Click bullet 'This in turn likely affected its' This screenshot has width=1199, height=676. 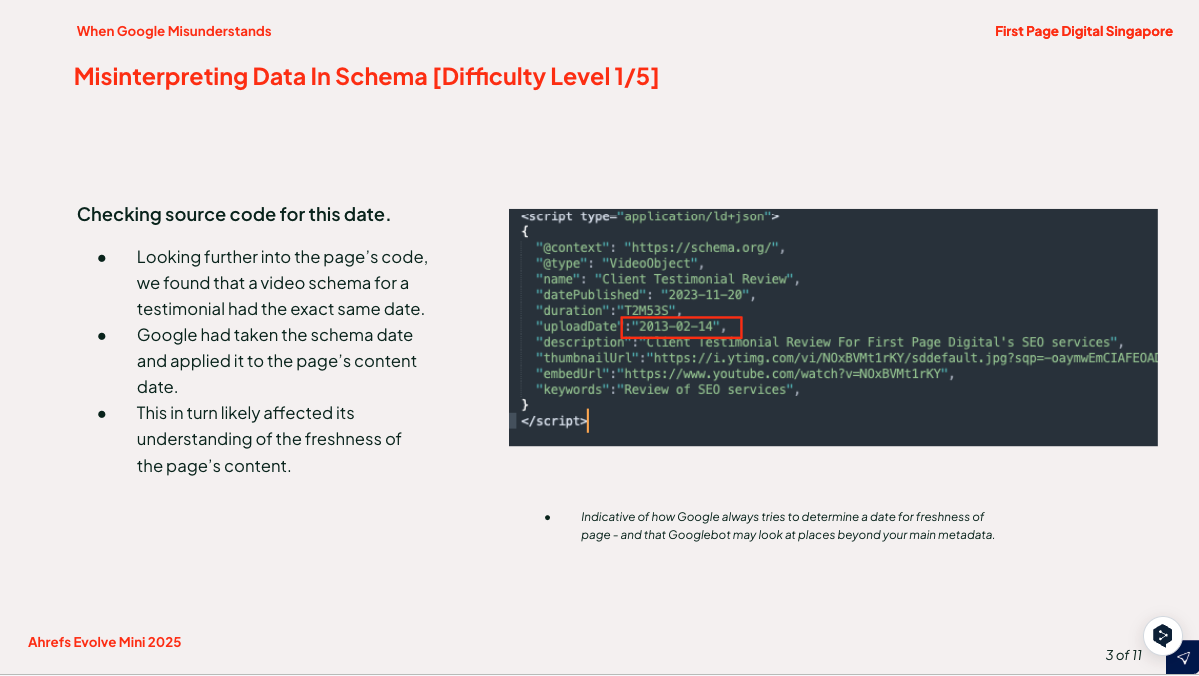coord(269,440)
